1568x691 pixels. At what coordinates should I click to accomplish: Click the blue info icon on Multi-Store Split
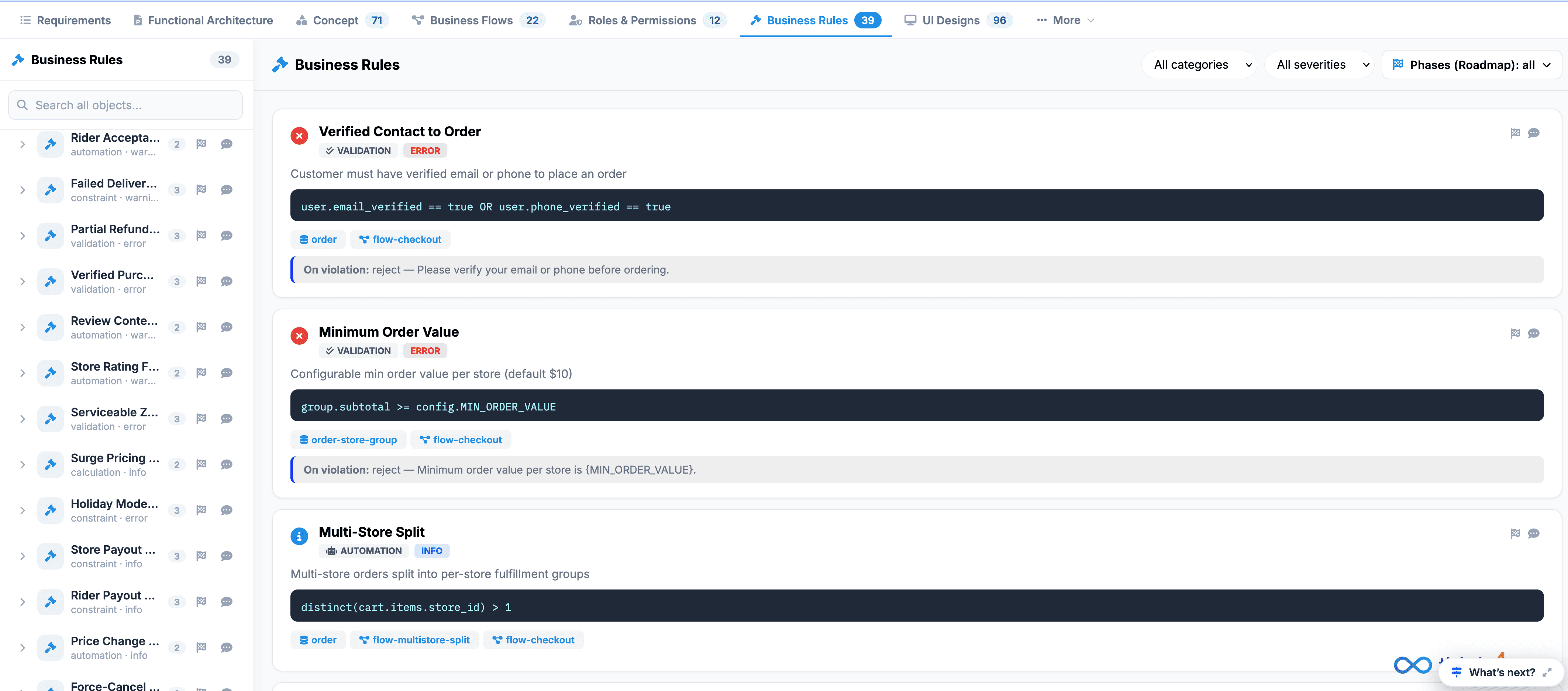point(299,536)
